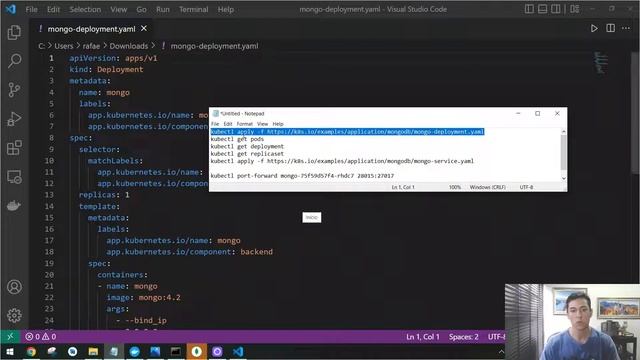Click the 'kind: Deployment' line in the editor

pos(106,69)
